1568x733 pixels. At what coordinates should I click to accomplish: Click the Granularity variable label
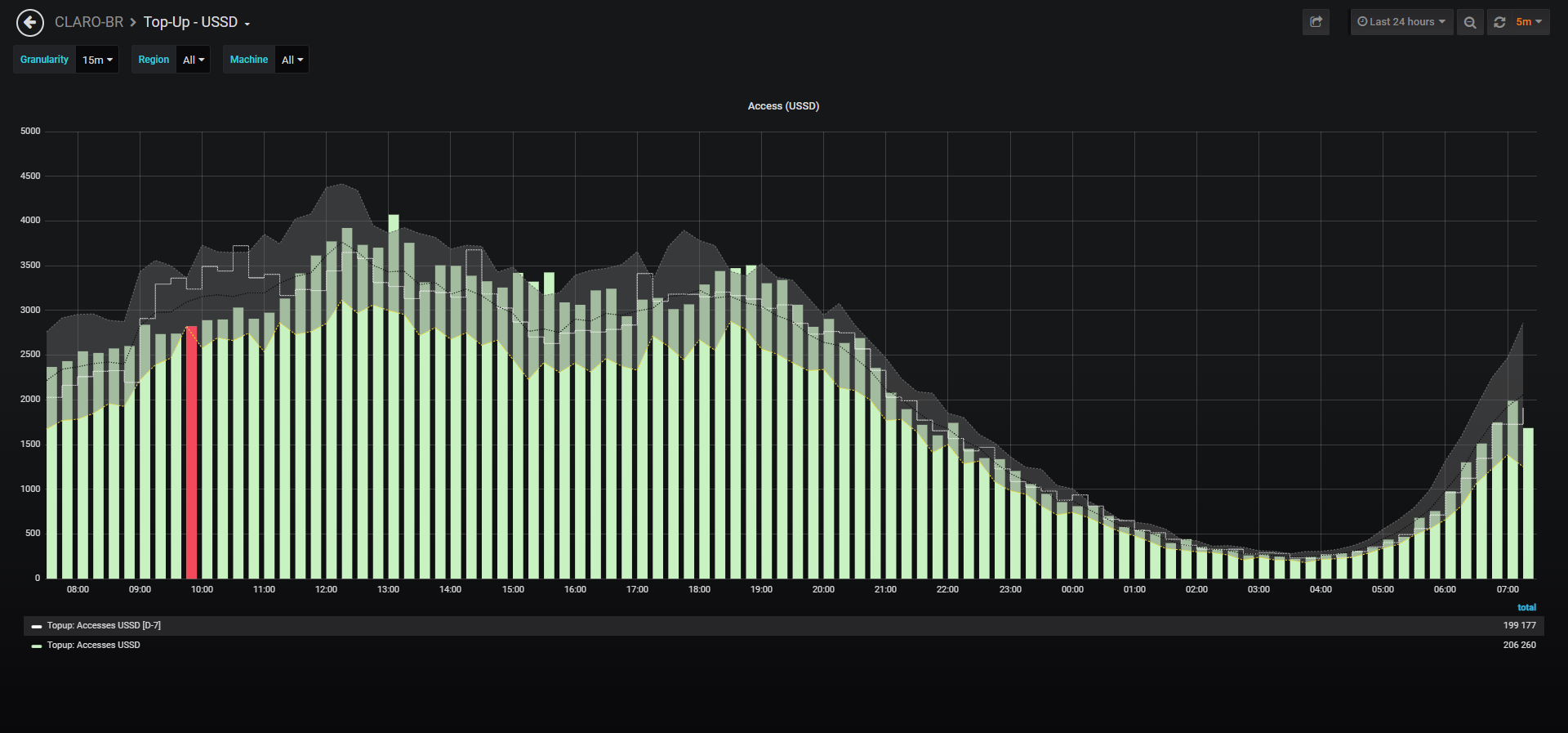click(x=44, y=60)
